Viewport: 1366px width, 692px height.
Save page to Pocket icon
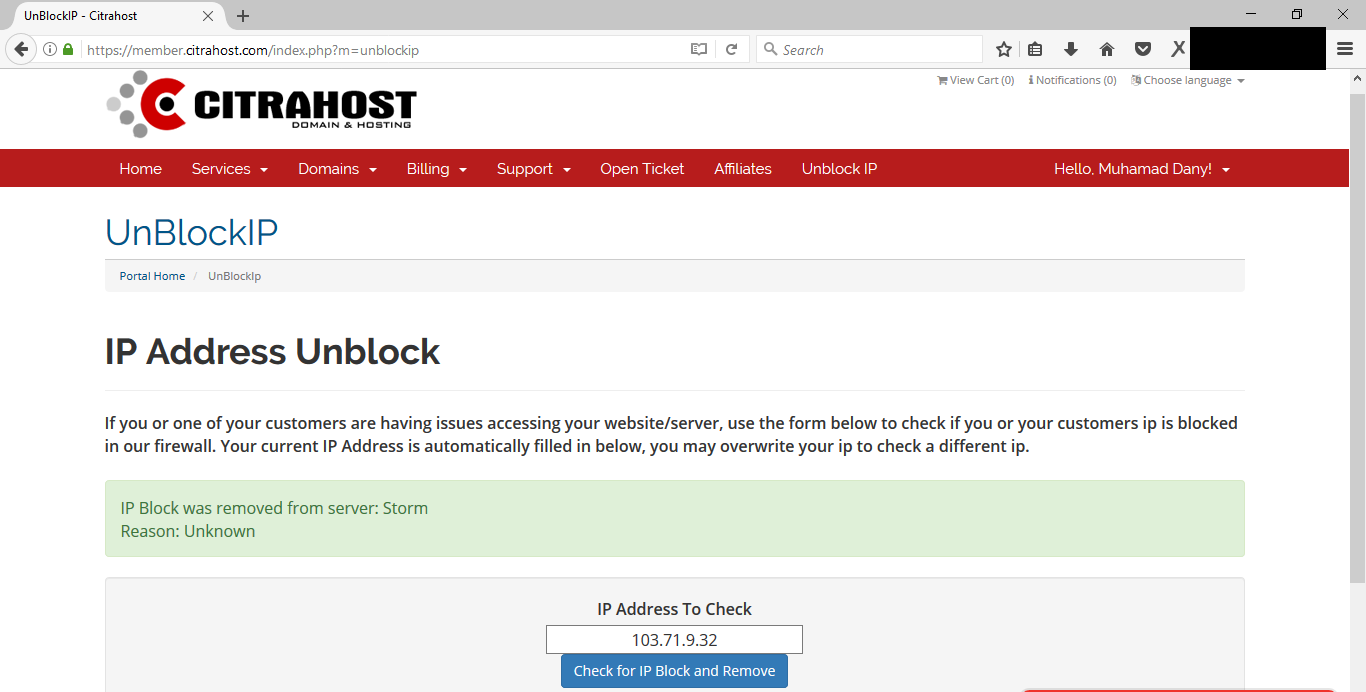pyautogui.click(x=1142, y=49)
